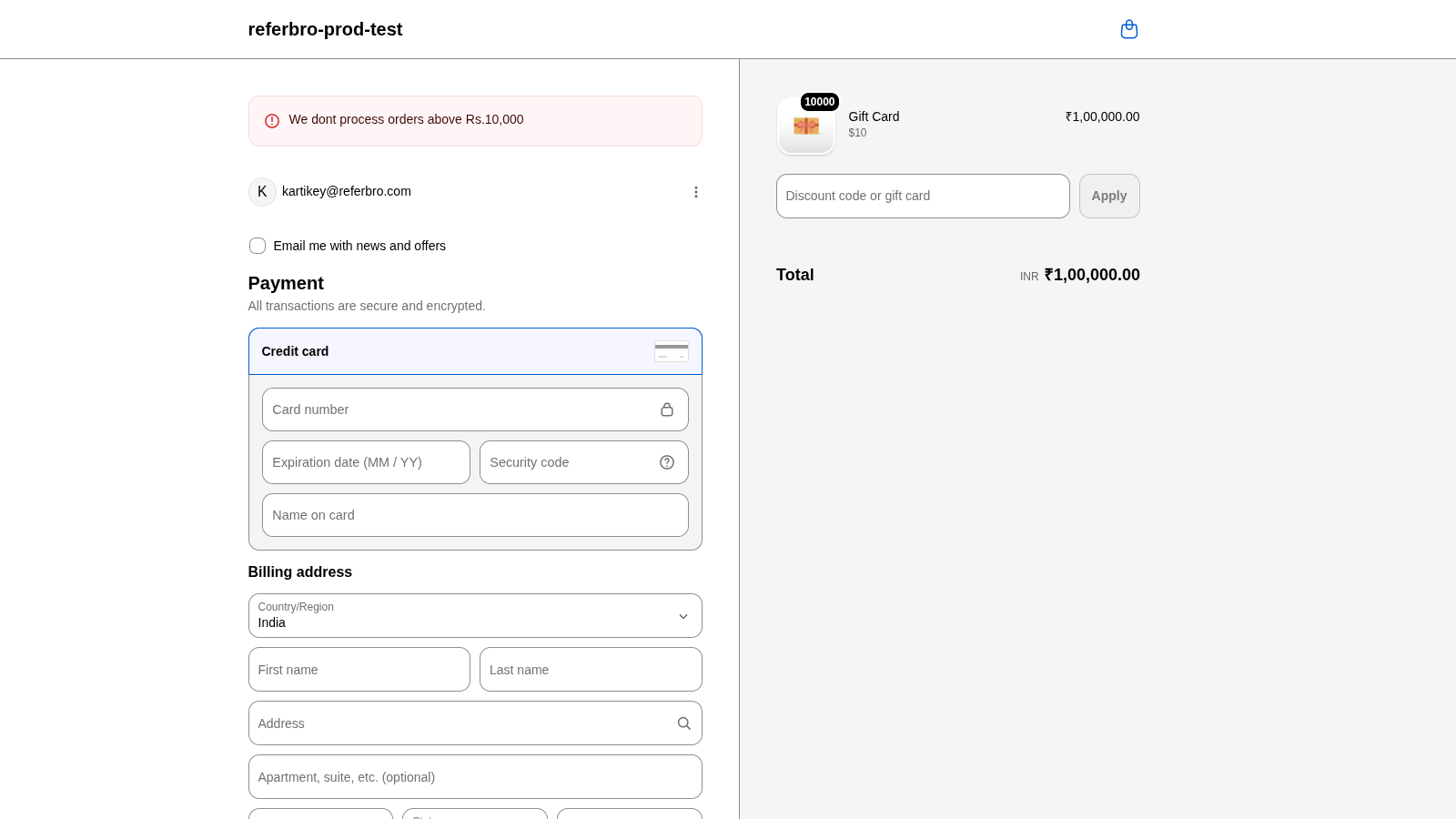Focus the First name field
This screenshot has height=819, width=1456.
(359, 670)
